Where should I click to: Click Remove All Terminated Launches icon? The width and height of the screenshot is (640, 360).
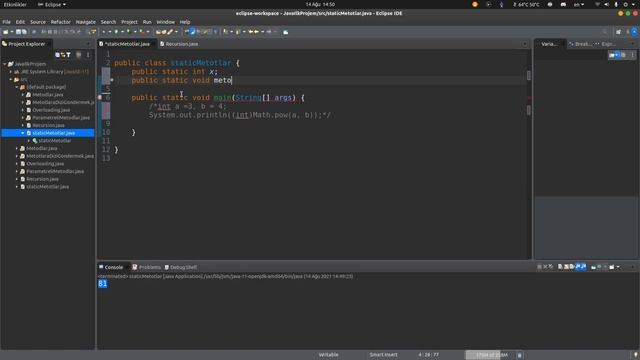point(551,267)
